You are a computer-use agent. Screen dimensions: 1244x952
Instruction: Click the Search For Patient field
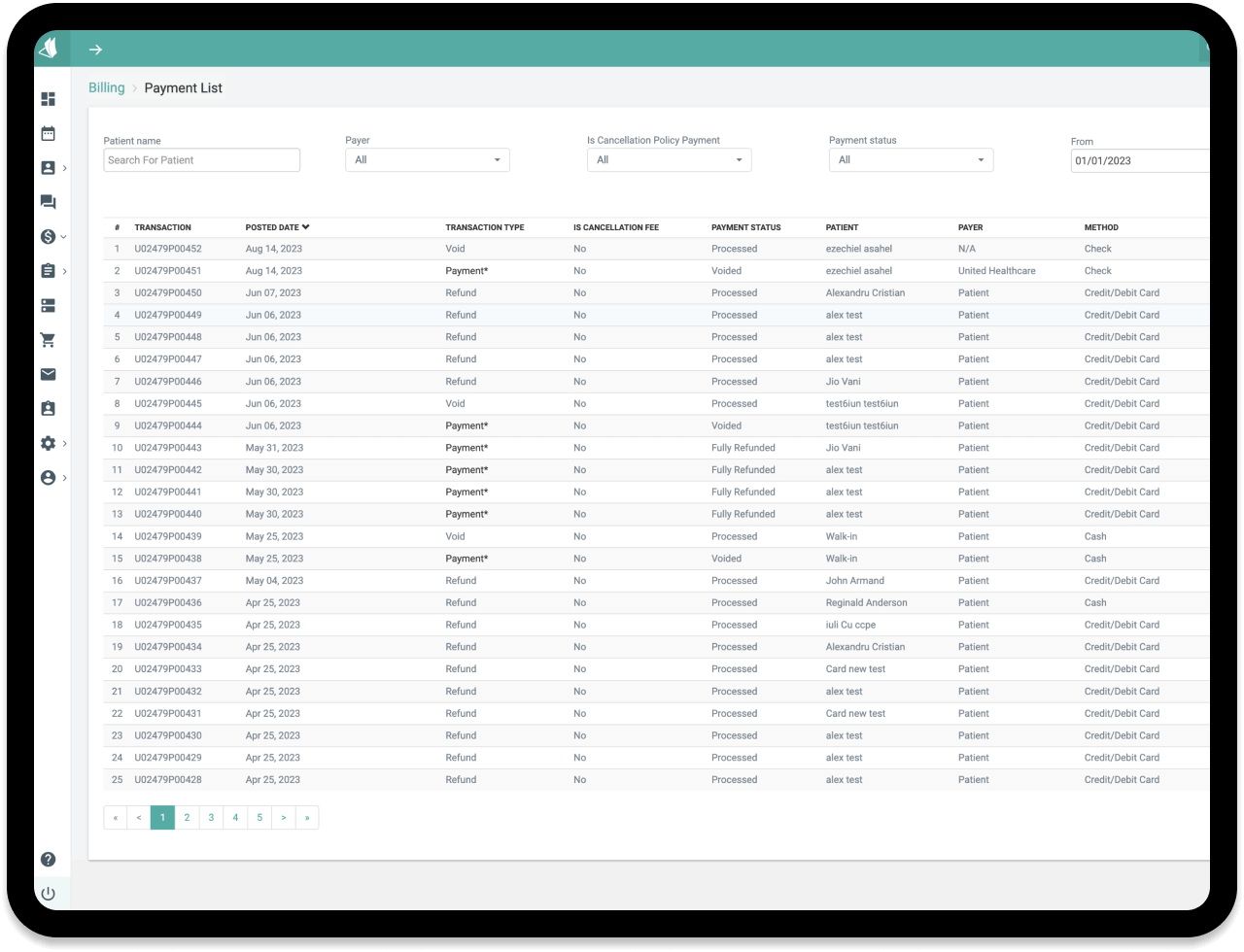[x=201, y=160]
